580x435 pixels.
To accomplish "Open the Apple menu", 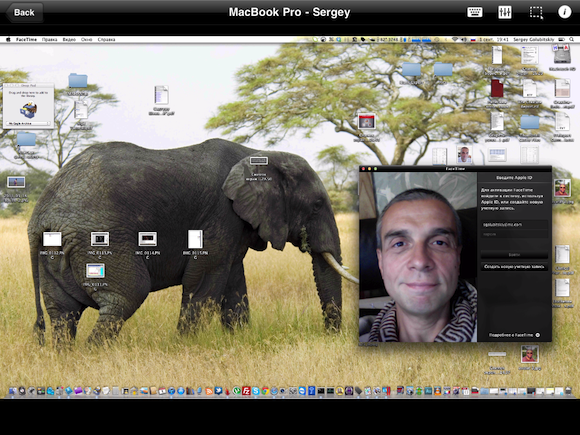I will click(x=8, y=39).
